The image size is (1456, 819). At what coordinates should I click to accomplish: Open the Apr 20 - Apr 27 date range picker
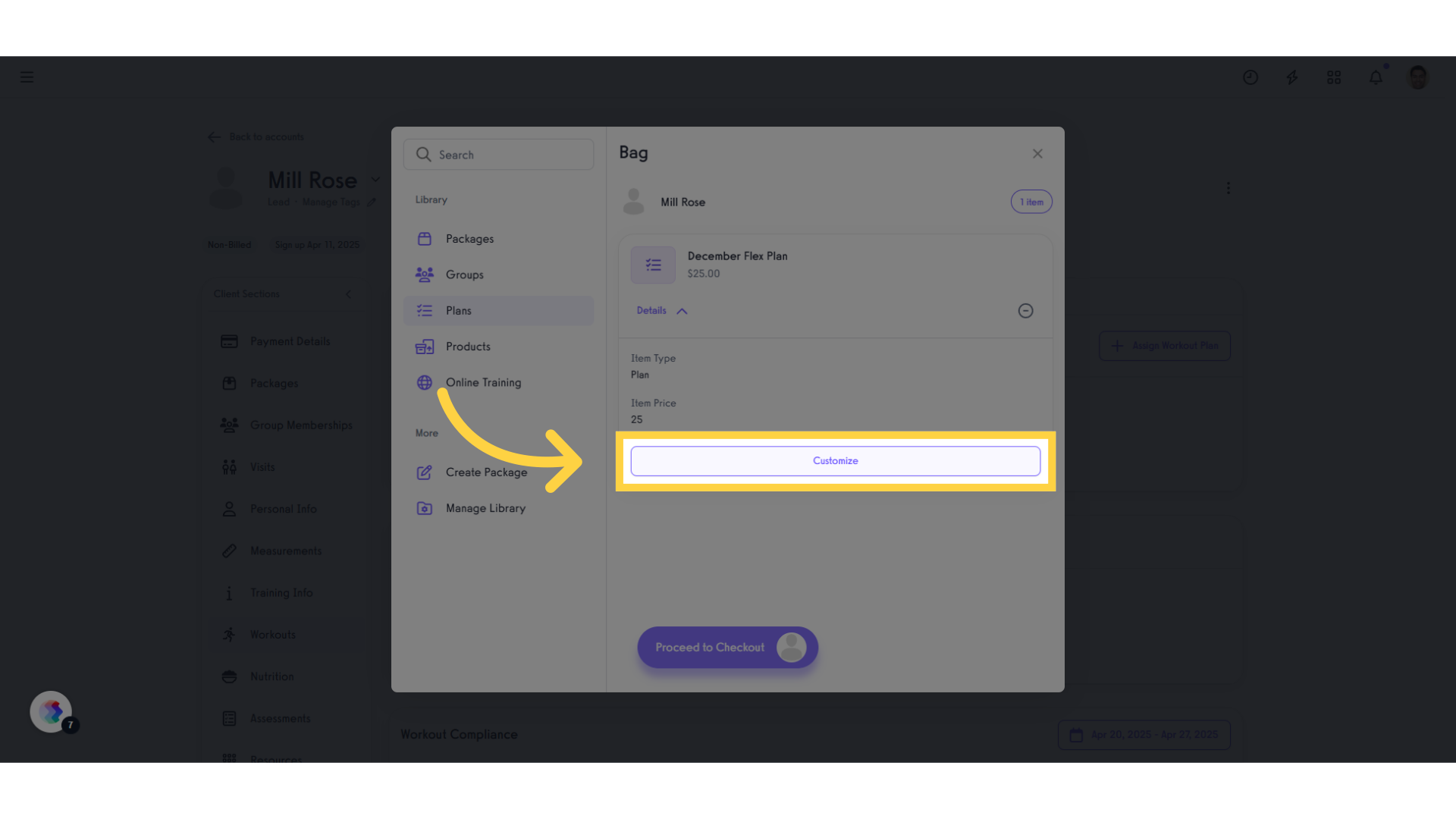tap(1144, 735)
